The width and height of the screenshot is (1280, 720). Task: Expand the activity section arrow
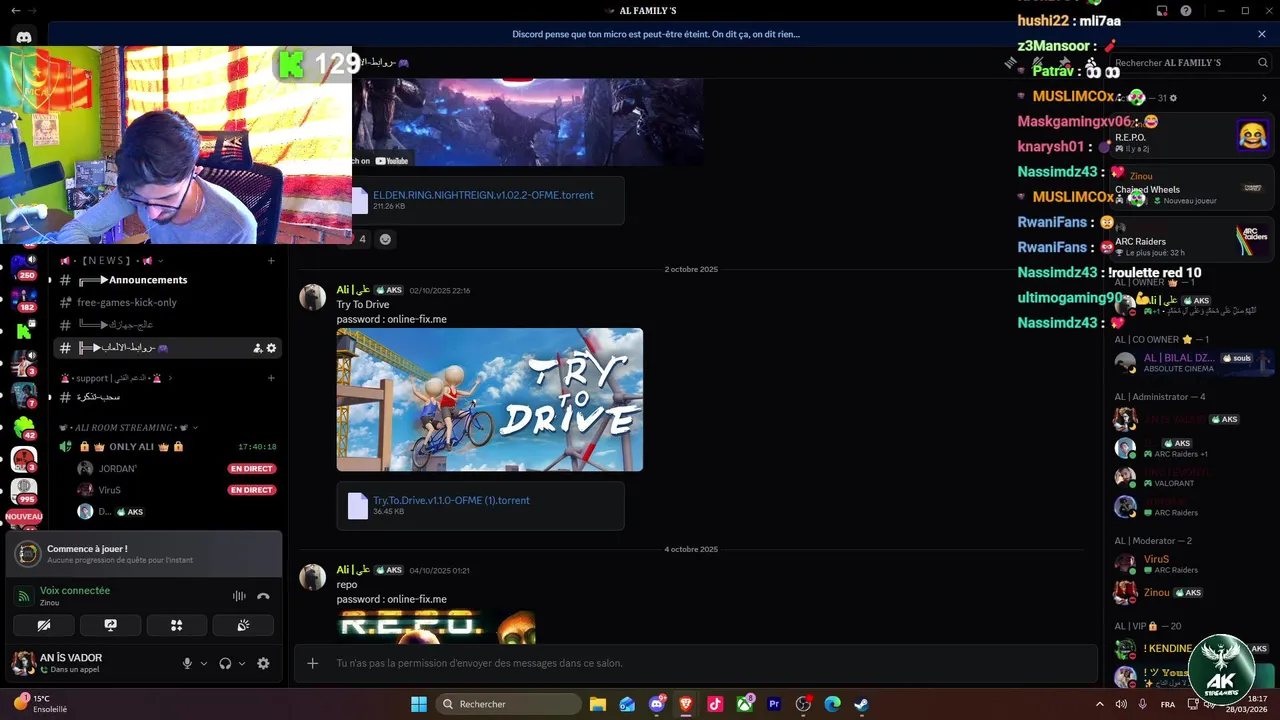pyautogui.click(x=1264, y=98)
